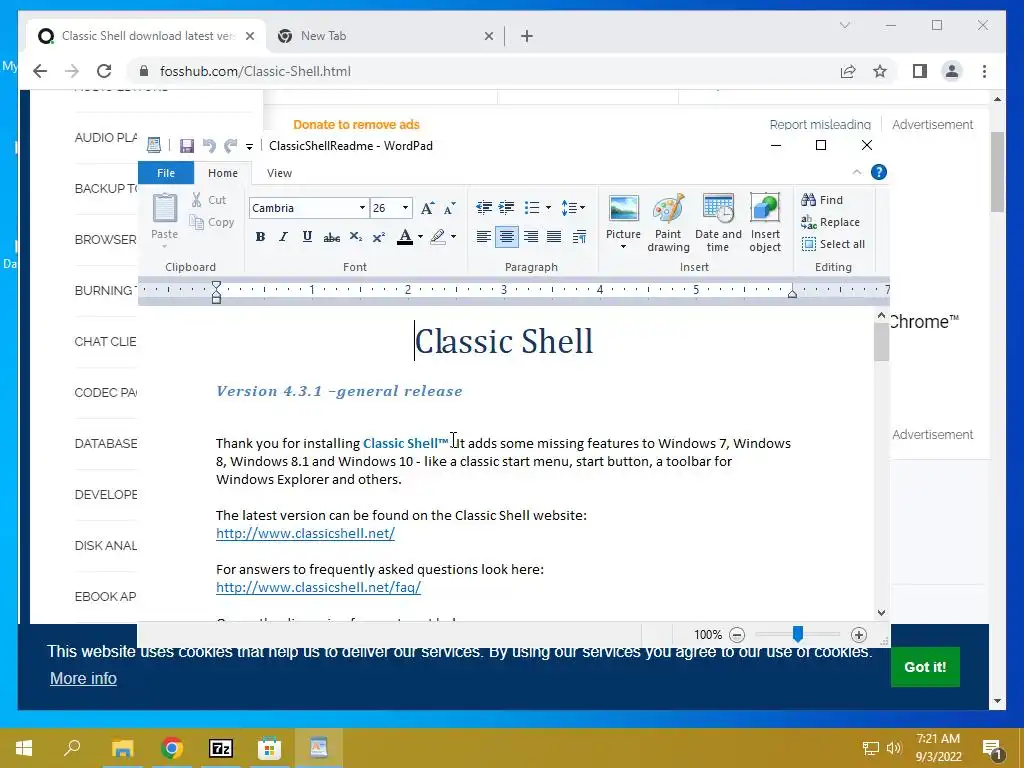Click the Cut scissors button

(x=208, y=200)
